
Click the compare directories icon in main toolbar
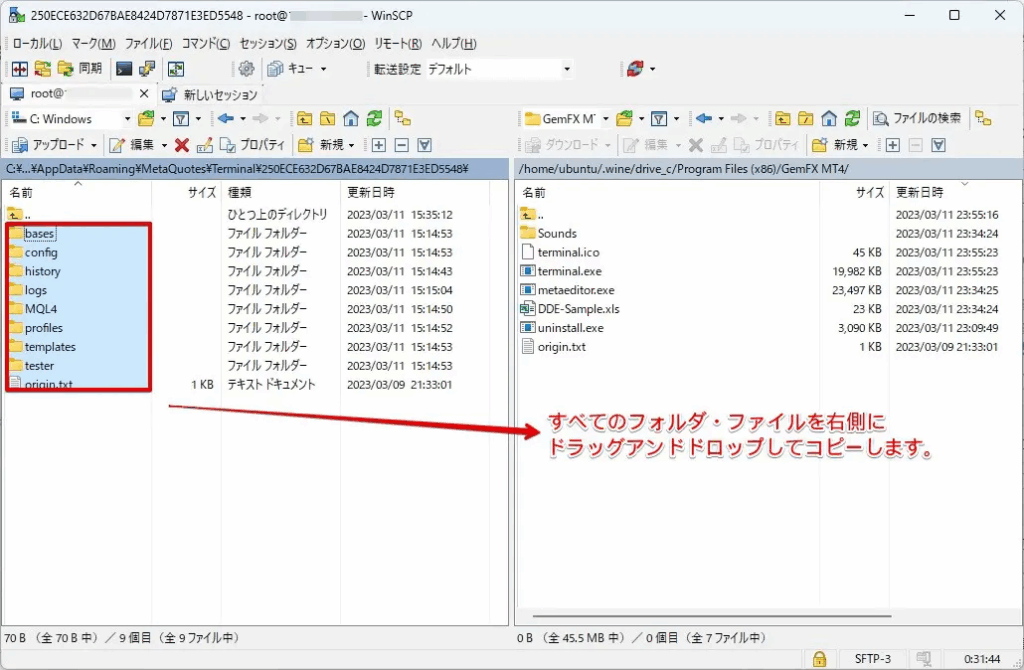pyautogui.click(x=19, y=69)
